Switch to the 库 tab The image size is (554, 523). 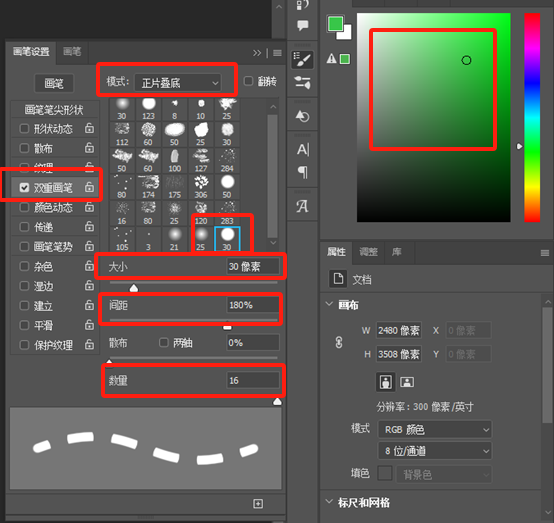pyautogui.click(x=396, y=252)
